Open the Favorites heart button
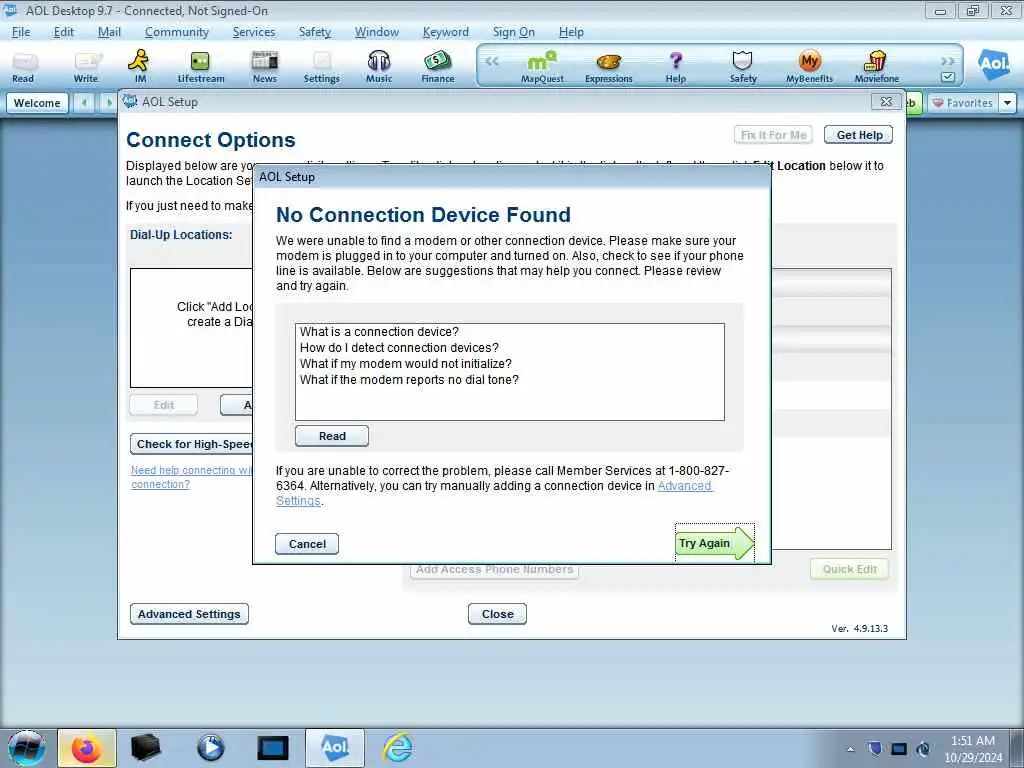This screenshot has width=1024, height=768. [x=963, y=103]
